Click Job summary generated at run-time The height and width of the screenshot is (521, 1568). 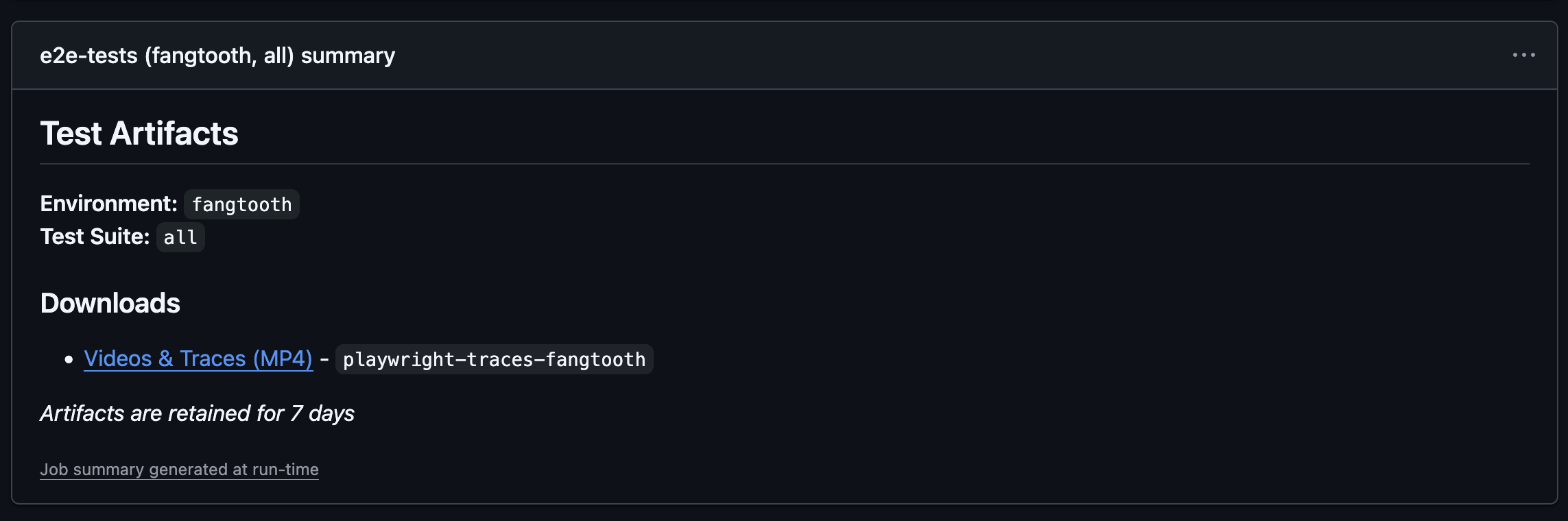tap(180, 469)
